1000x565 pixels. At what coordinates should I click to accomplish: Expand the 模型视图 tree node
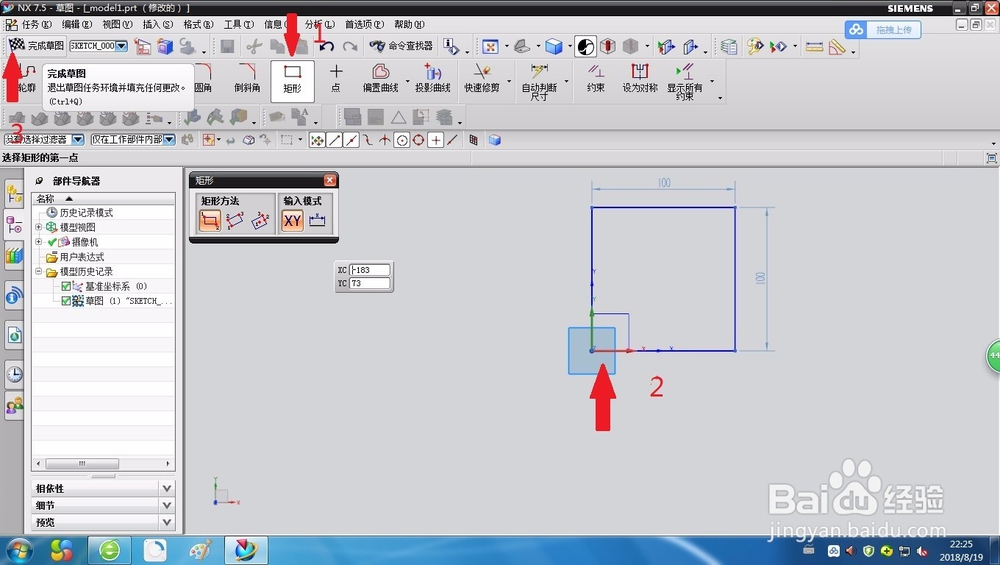tap(39, 227)
